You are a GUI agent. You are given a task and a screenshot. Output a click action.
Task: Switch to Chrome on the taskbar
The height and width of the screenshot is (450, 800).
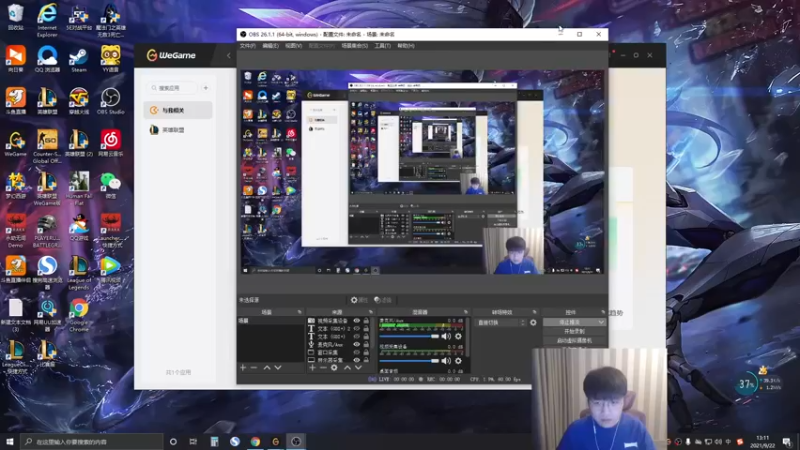click(255, 441)
